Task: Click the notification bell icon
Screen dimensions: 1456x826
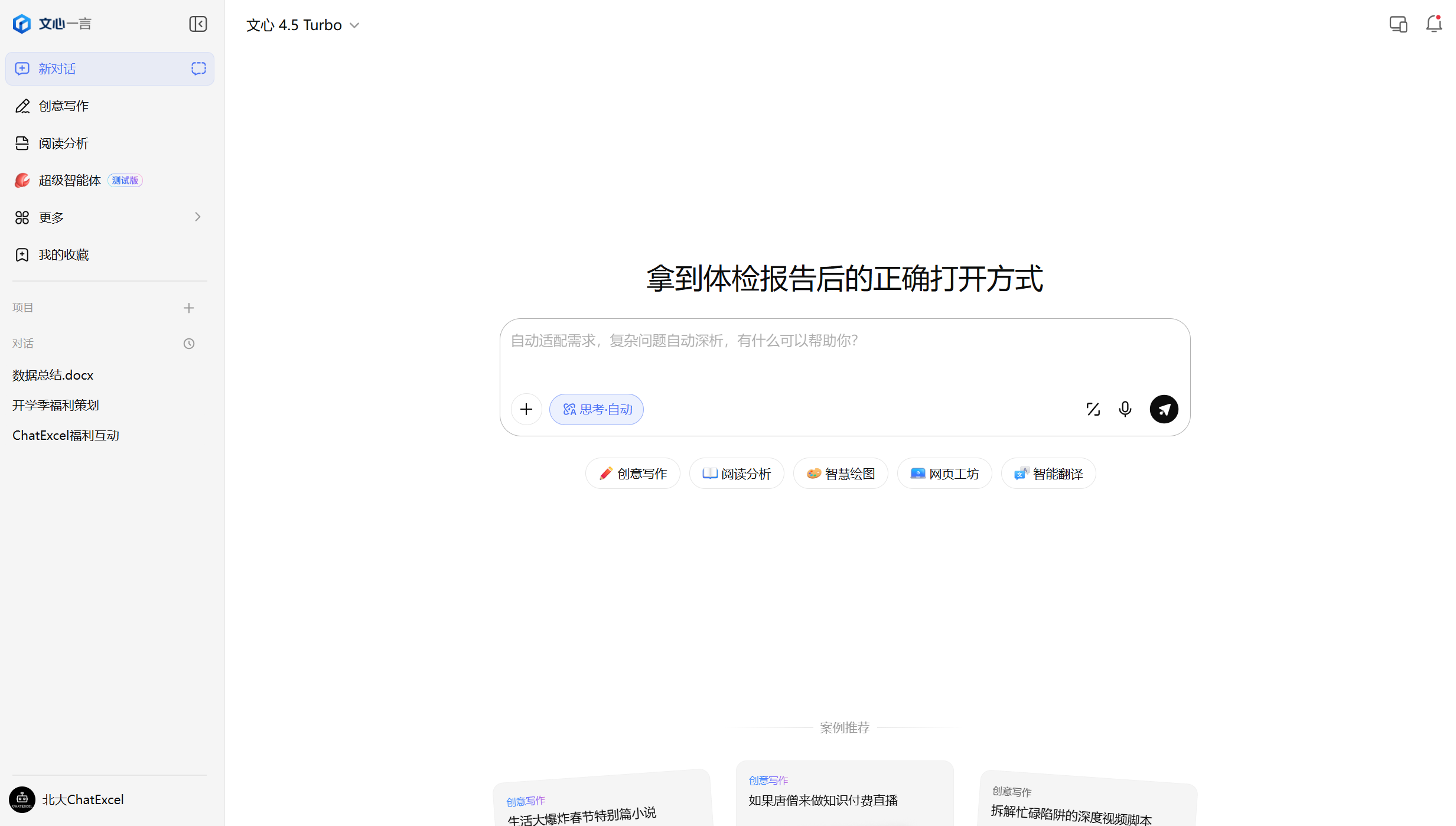Action: click(1434, 24)
